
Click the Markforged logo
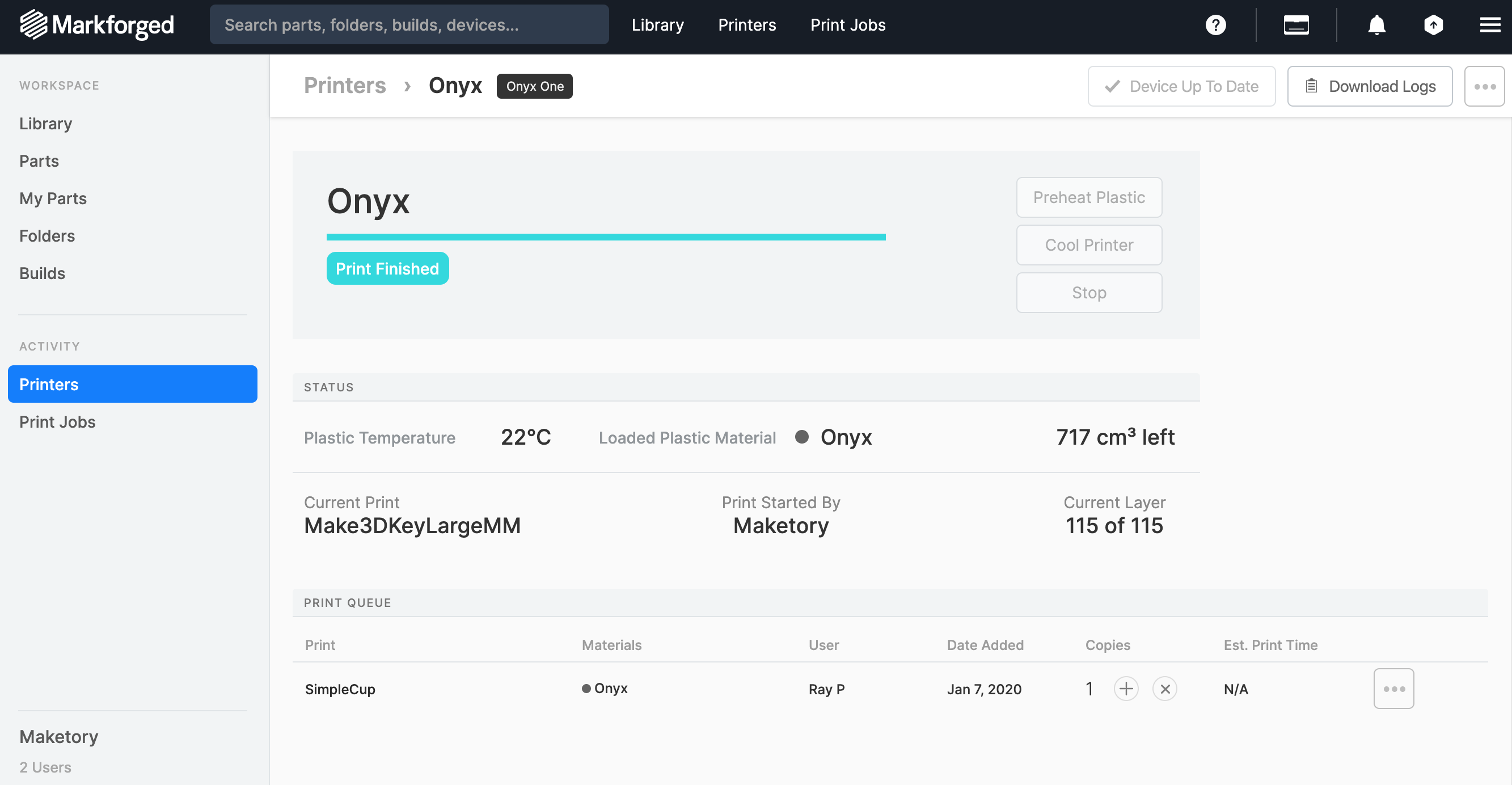coord(97,24)
